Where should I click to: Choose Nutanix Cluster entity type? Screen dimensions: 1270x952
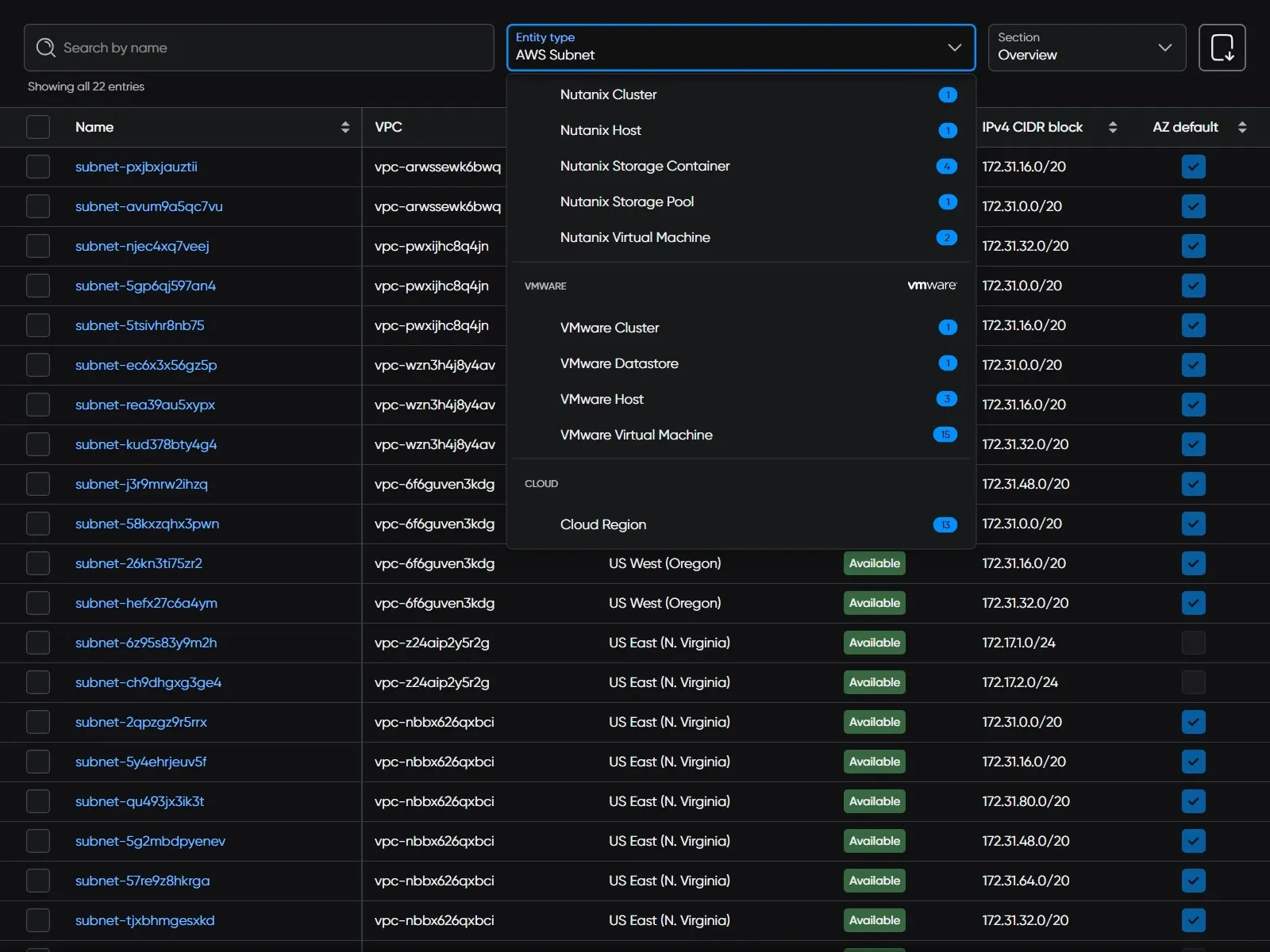tap(741, 94)
